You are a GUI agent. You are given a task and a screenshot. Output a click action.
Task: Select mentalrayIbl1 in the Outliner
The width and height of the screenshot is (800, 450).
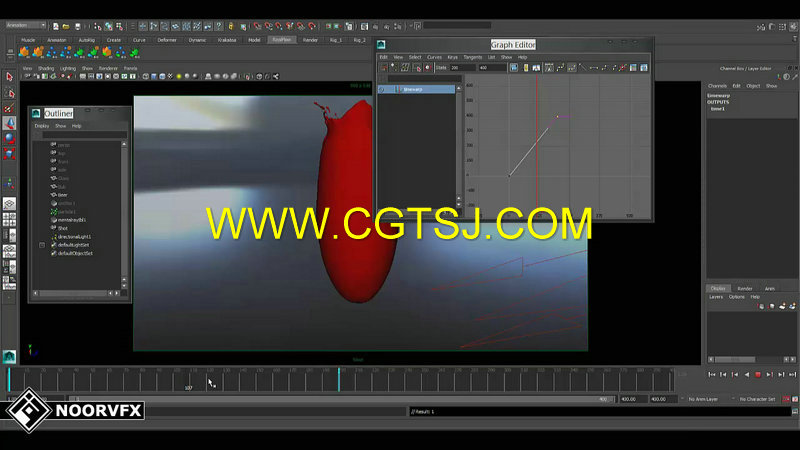[x=71, y=220]
